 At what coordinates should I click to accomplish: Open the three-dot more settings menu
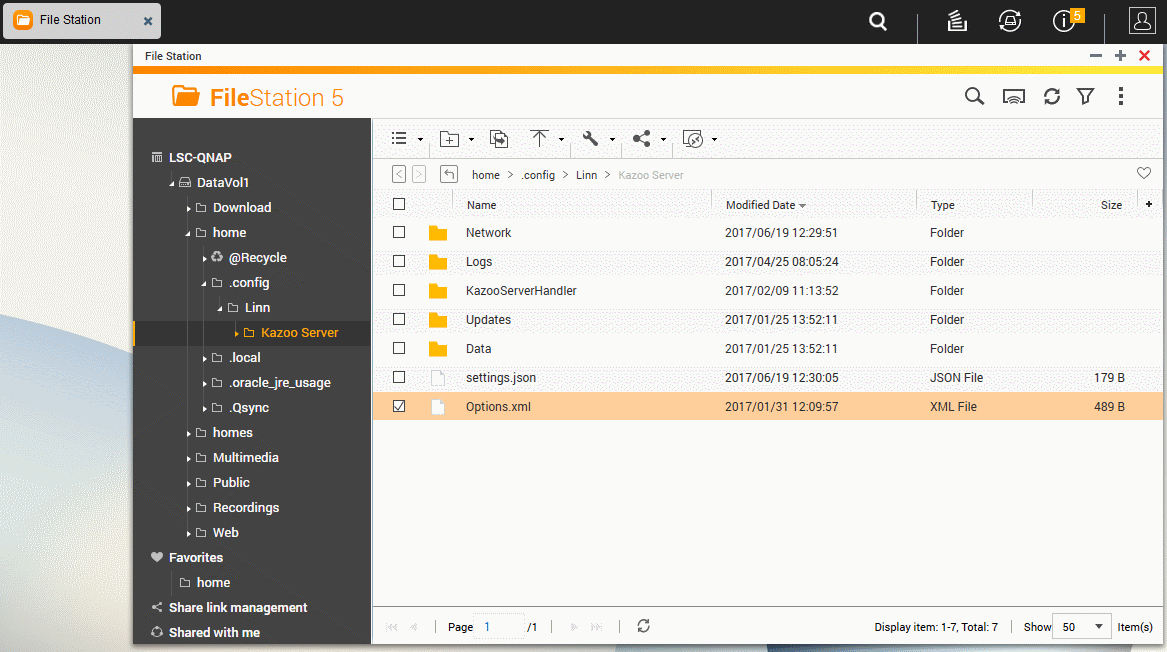[1121, 96]
